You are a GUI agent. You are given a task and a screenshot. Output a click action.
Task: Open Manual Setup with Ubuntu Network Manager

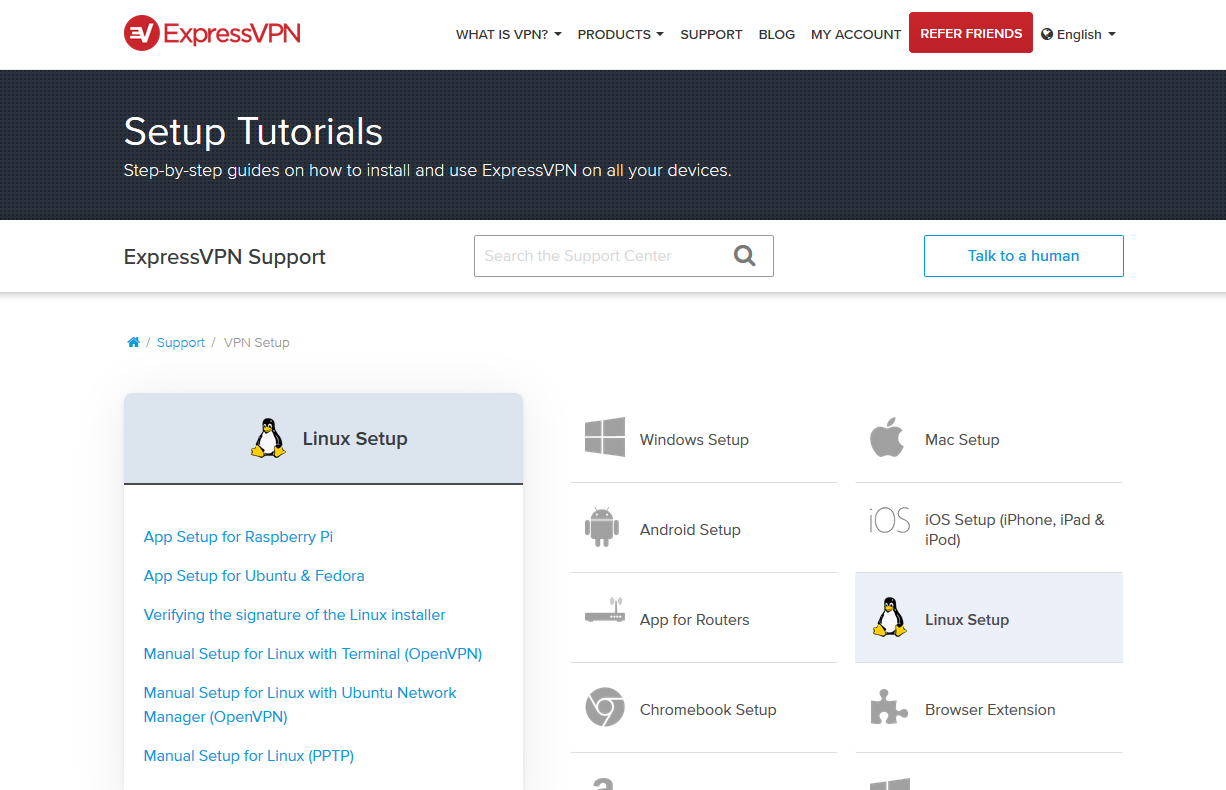tap(300, 705)
